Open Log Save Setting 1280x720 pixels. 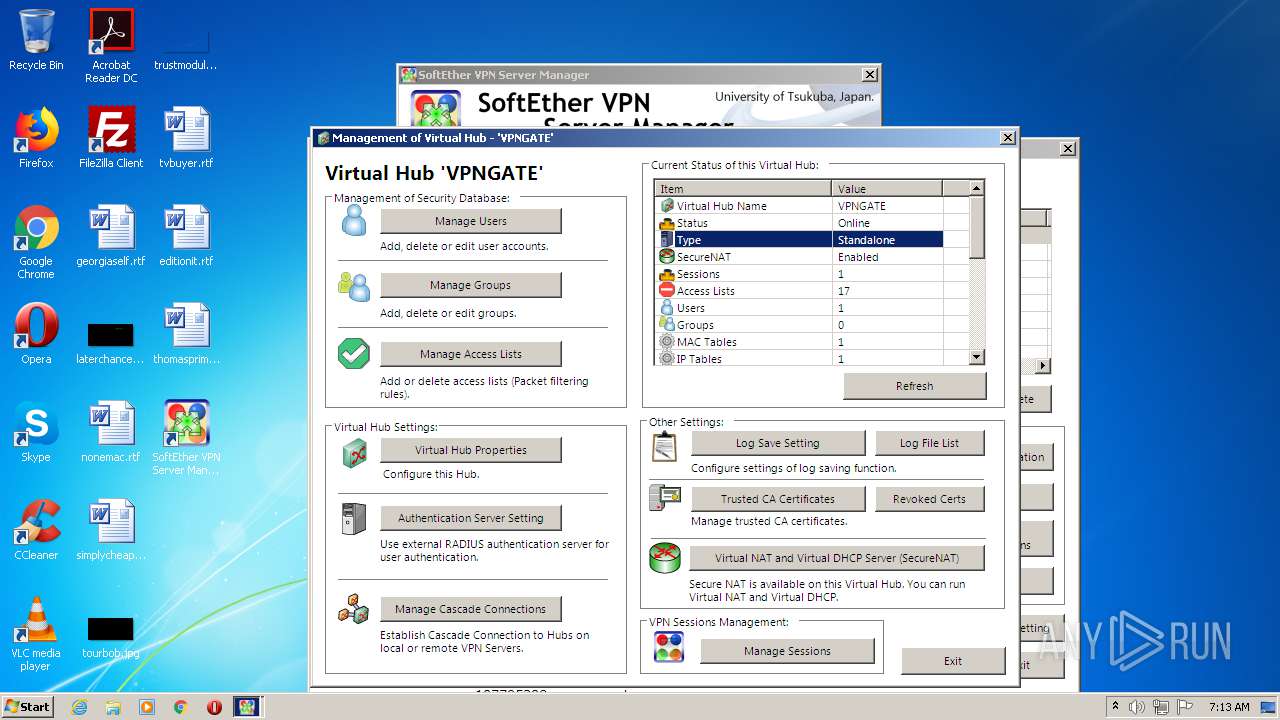[778, 443]
